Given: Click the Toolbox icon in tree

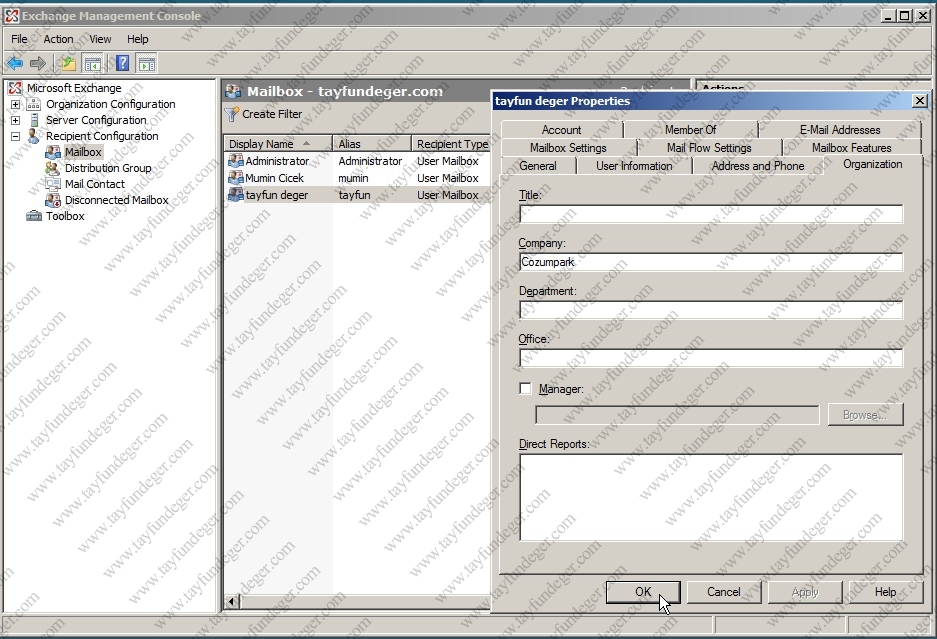Looking at the screenshot, I should pos(34,216).
